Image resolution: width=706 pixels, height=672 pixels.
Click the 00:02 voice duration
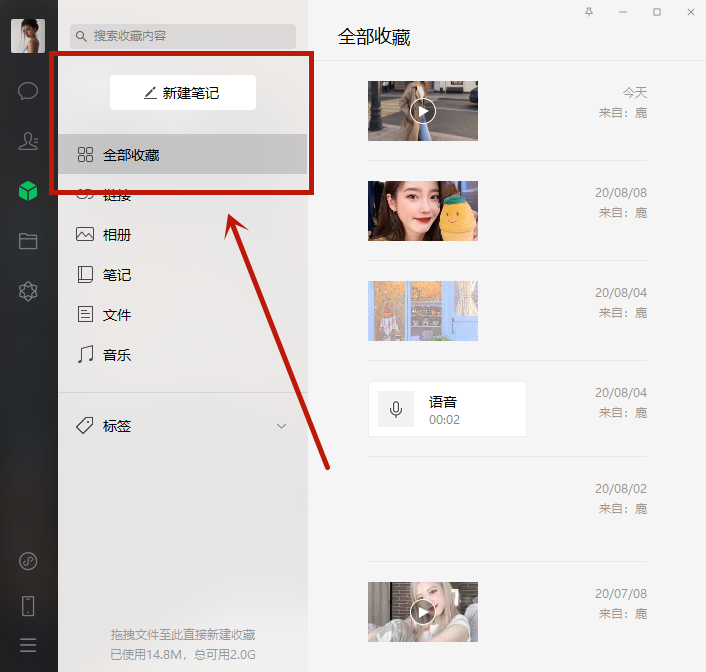coord(444,420)
